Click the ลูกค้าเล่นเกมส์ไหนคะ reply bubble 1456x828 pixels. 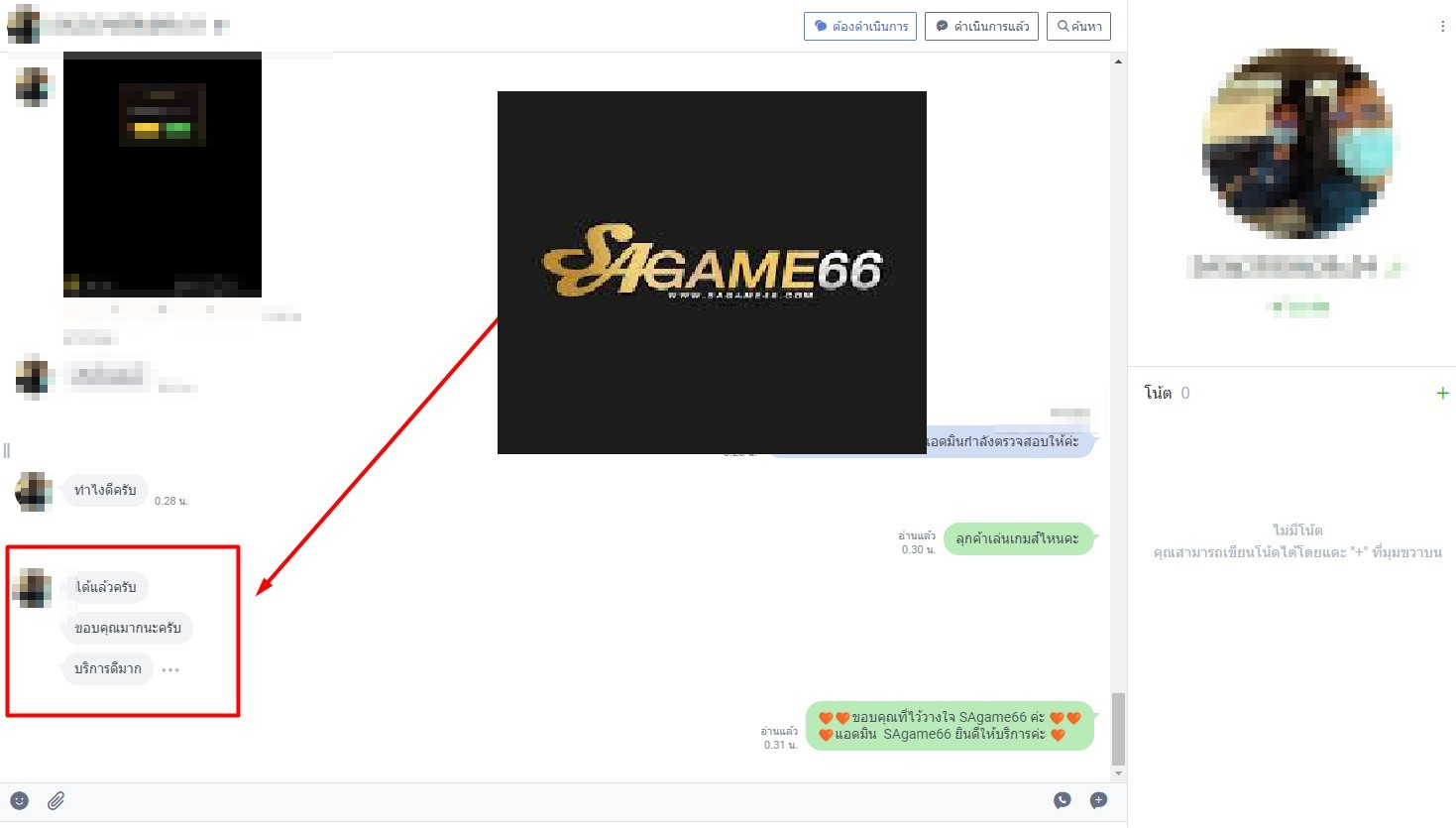(1017, 538)
